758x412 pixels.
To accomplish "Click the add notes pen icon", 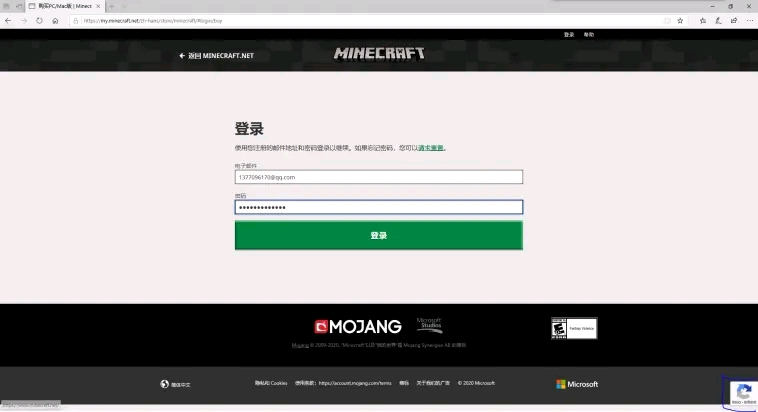I will 718,21.
